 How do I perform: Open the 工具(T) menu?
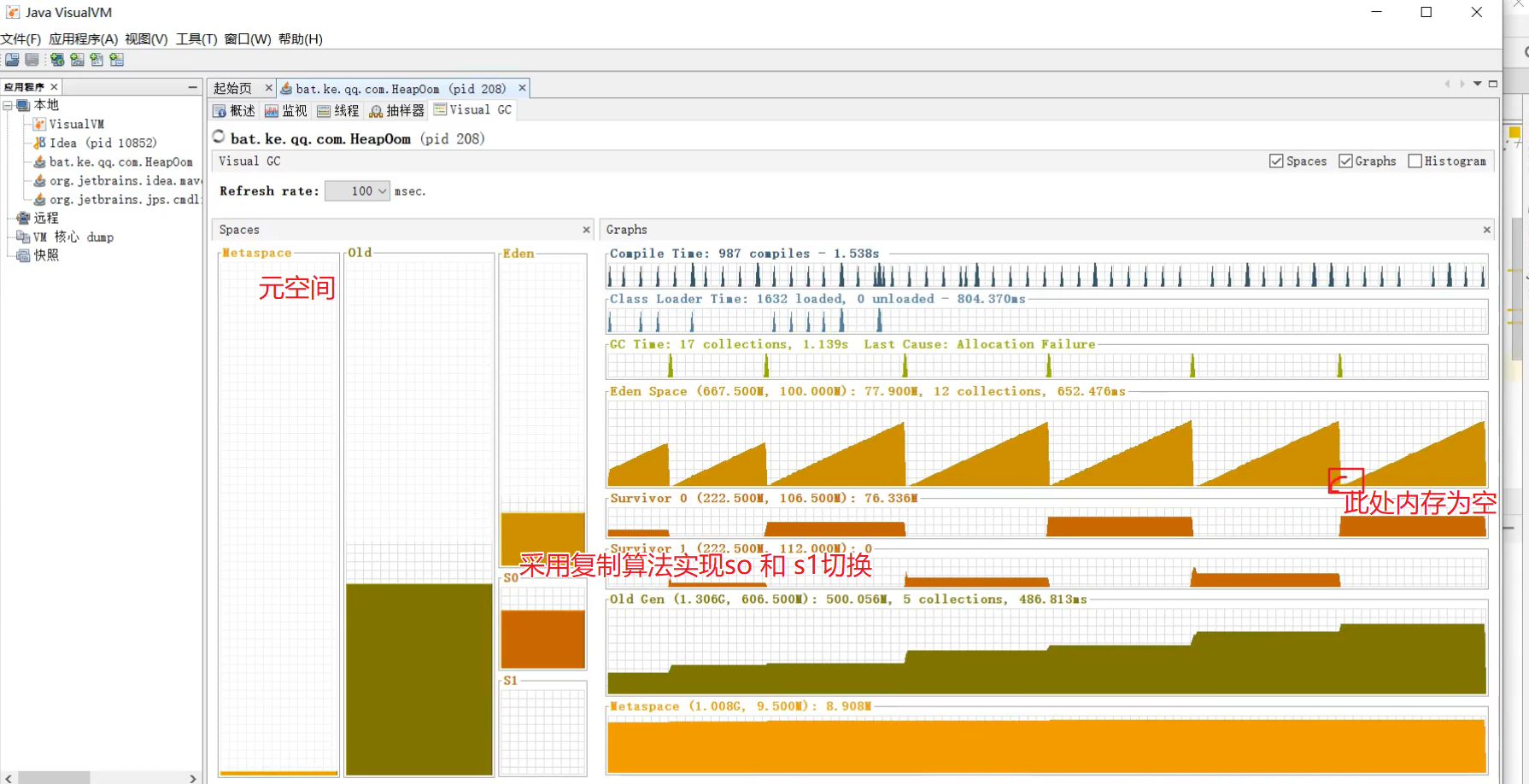tap(196, 39)
